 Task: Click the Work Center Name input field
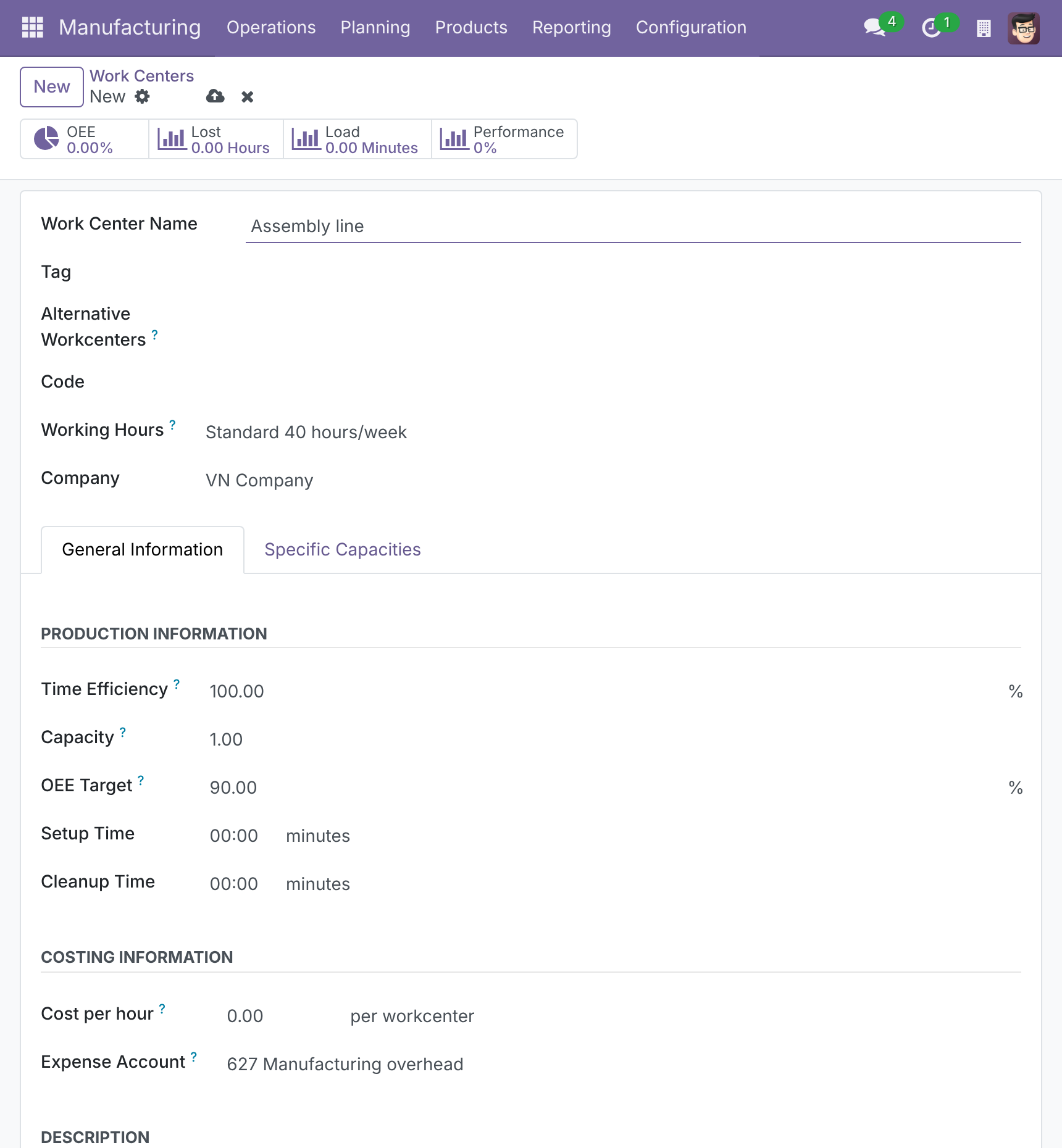633,227
